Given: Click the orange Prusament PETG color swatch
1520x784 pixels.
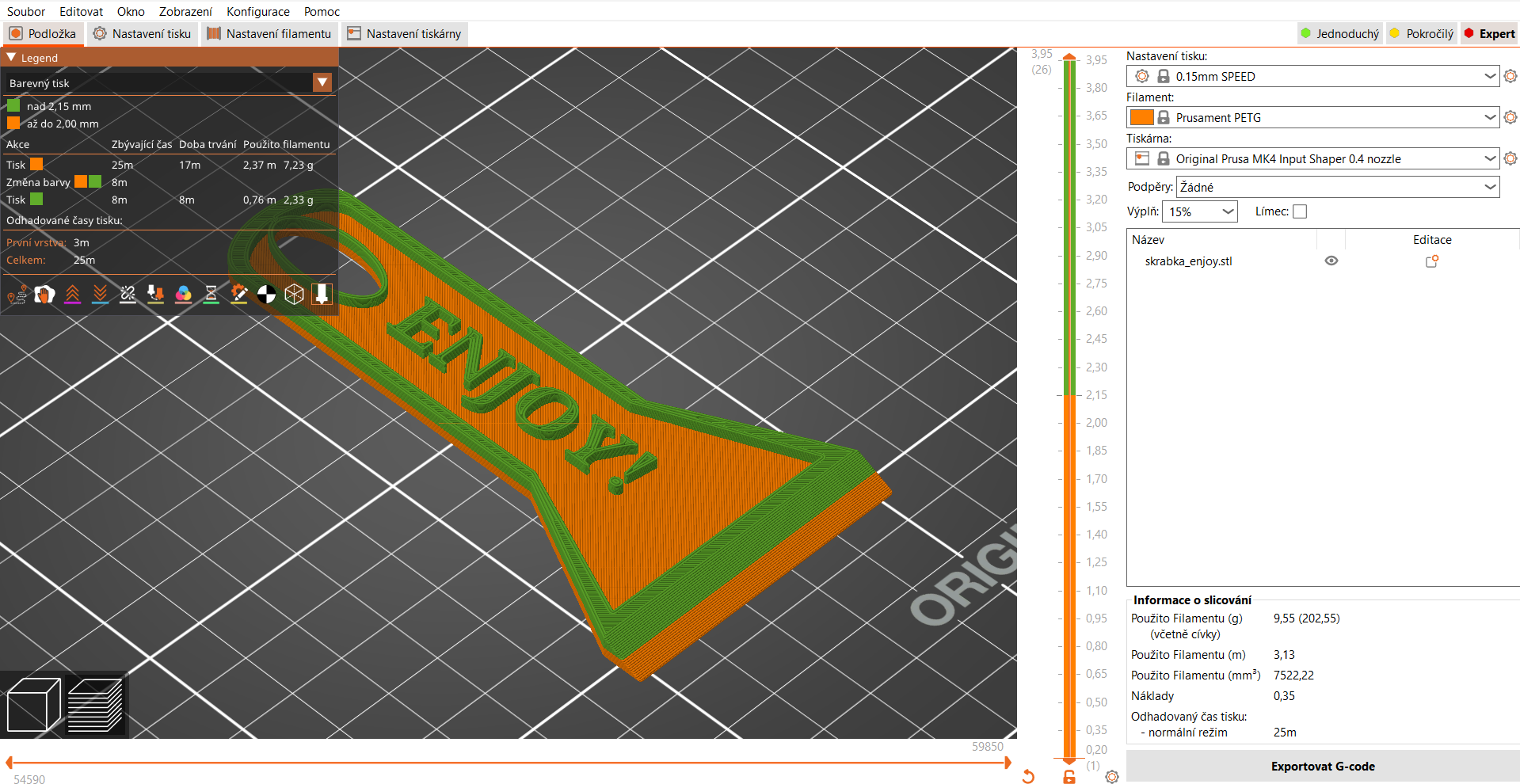Looking at the screenshot, I should coord(1141,117).
